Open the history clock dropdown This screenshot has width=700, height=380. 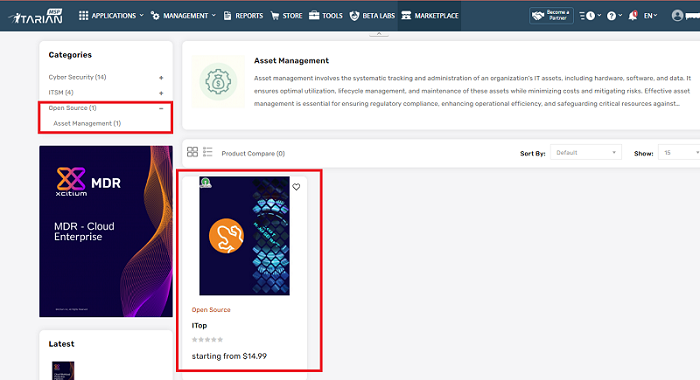tap(590, 16)
